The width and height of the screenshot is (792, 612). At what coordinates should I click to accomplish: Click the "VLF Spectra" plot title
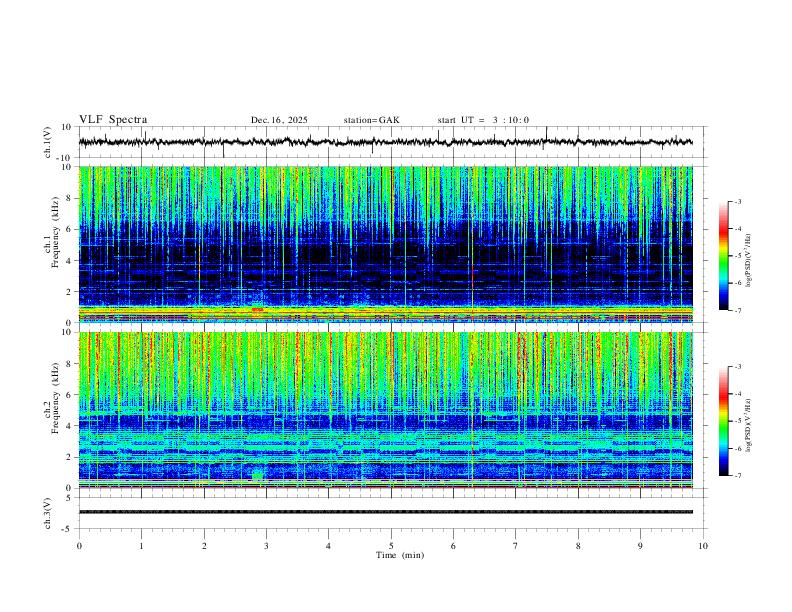click(x=113, y=120)
